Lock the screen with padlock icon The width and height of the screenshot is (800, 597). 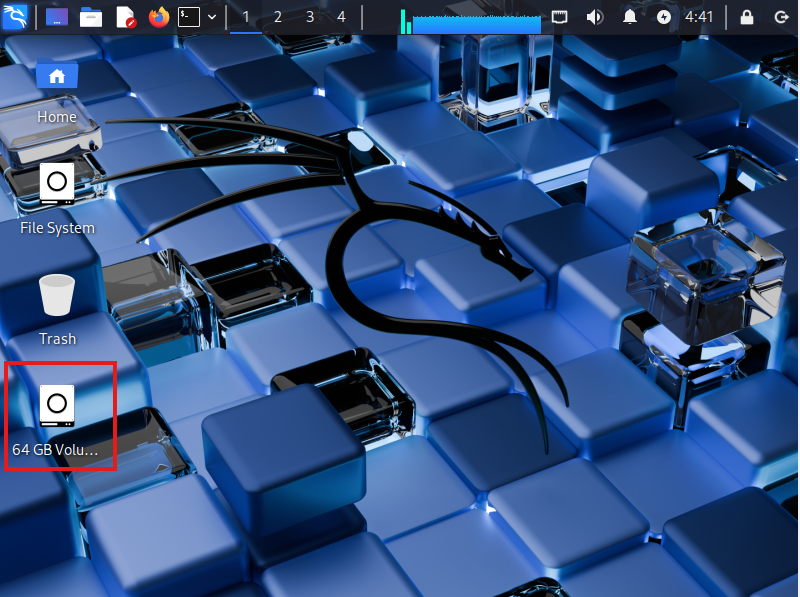click(746, 17)
